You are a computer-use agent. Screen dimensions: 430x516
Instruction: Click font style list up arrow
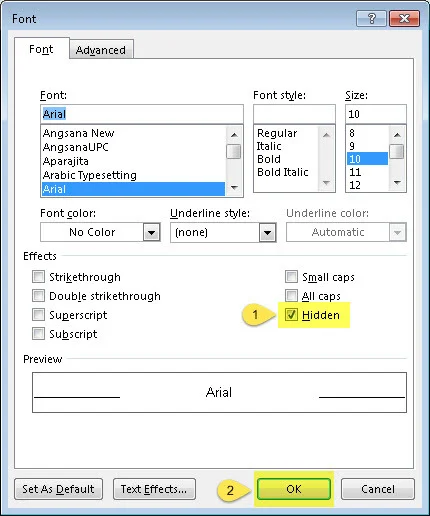tap(326, 135)
